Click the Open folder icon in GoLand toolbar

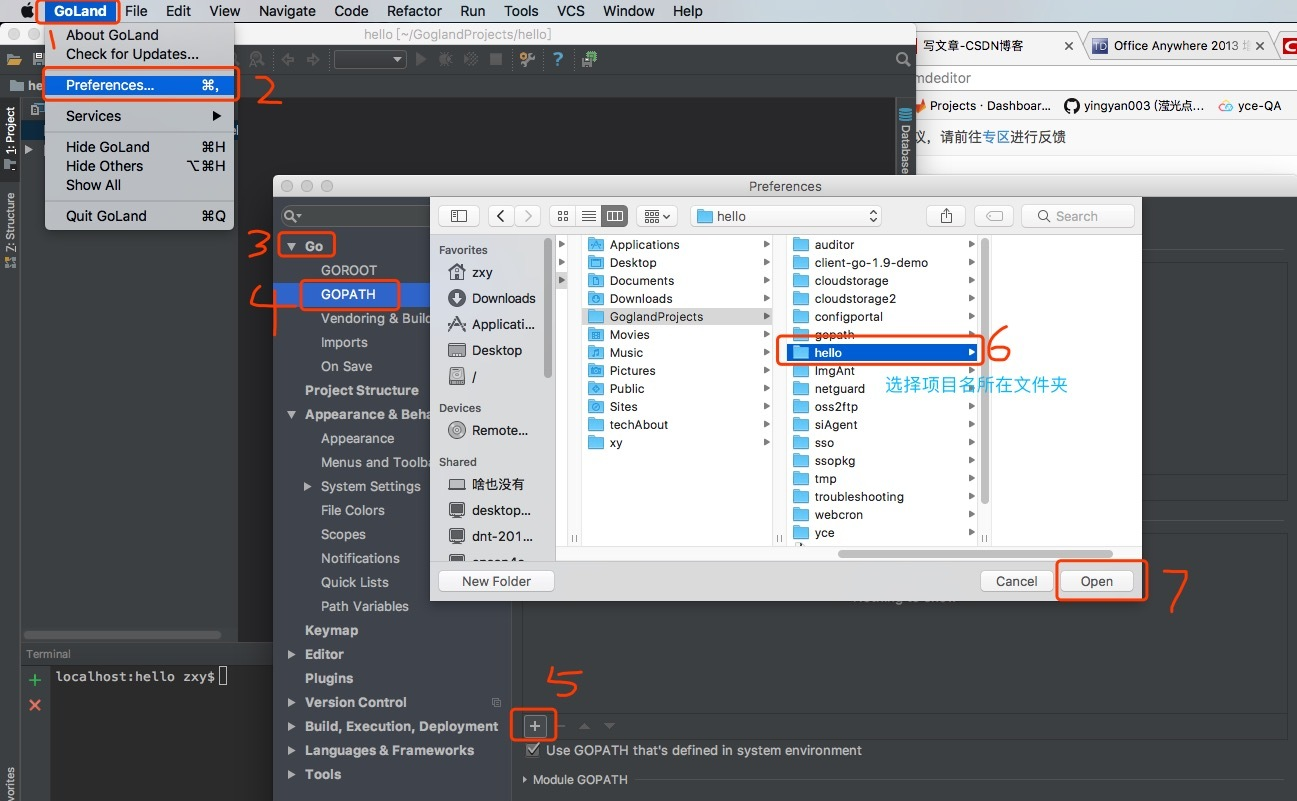[x=14, y=60]
